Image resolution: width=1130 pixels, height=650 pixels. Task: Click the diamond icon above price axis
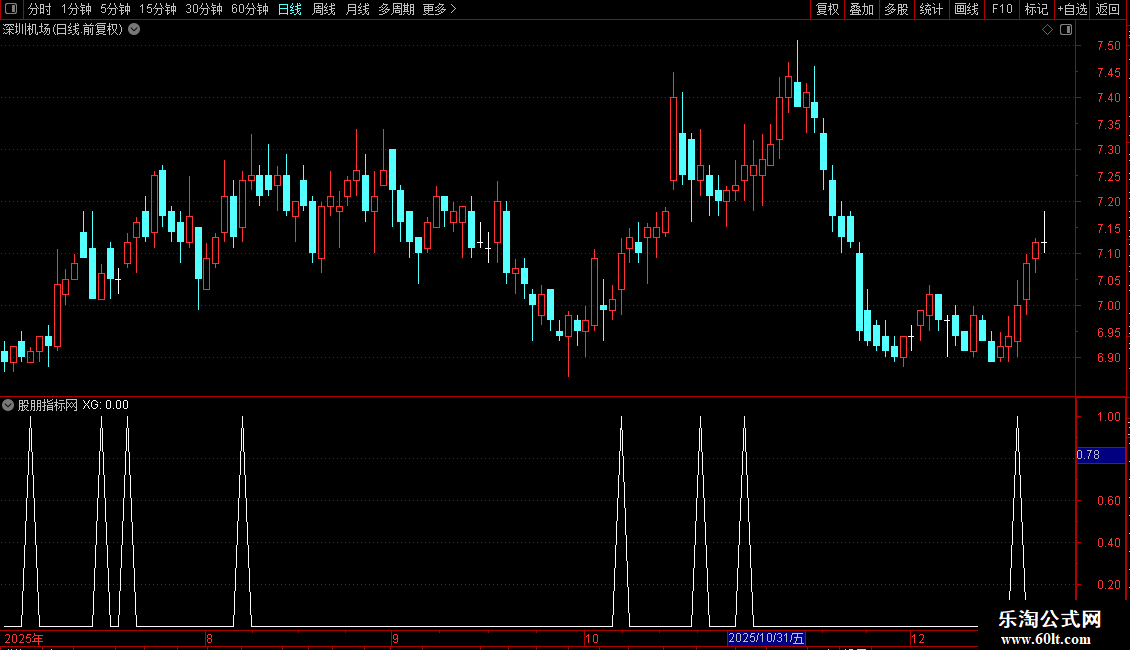1047,30
